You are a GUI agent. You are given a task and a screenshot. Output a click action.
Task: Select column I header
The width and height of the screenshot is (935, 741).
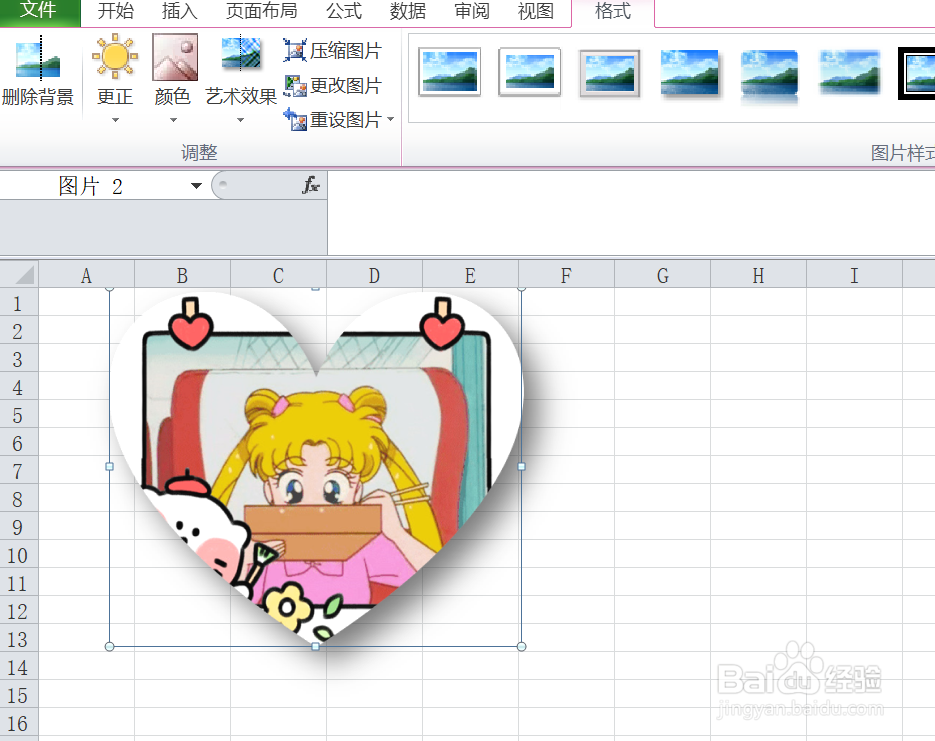point(854,275)
